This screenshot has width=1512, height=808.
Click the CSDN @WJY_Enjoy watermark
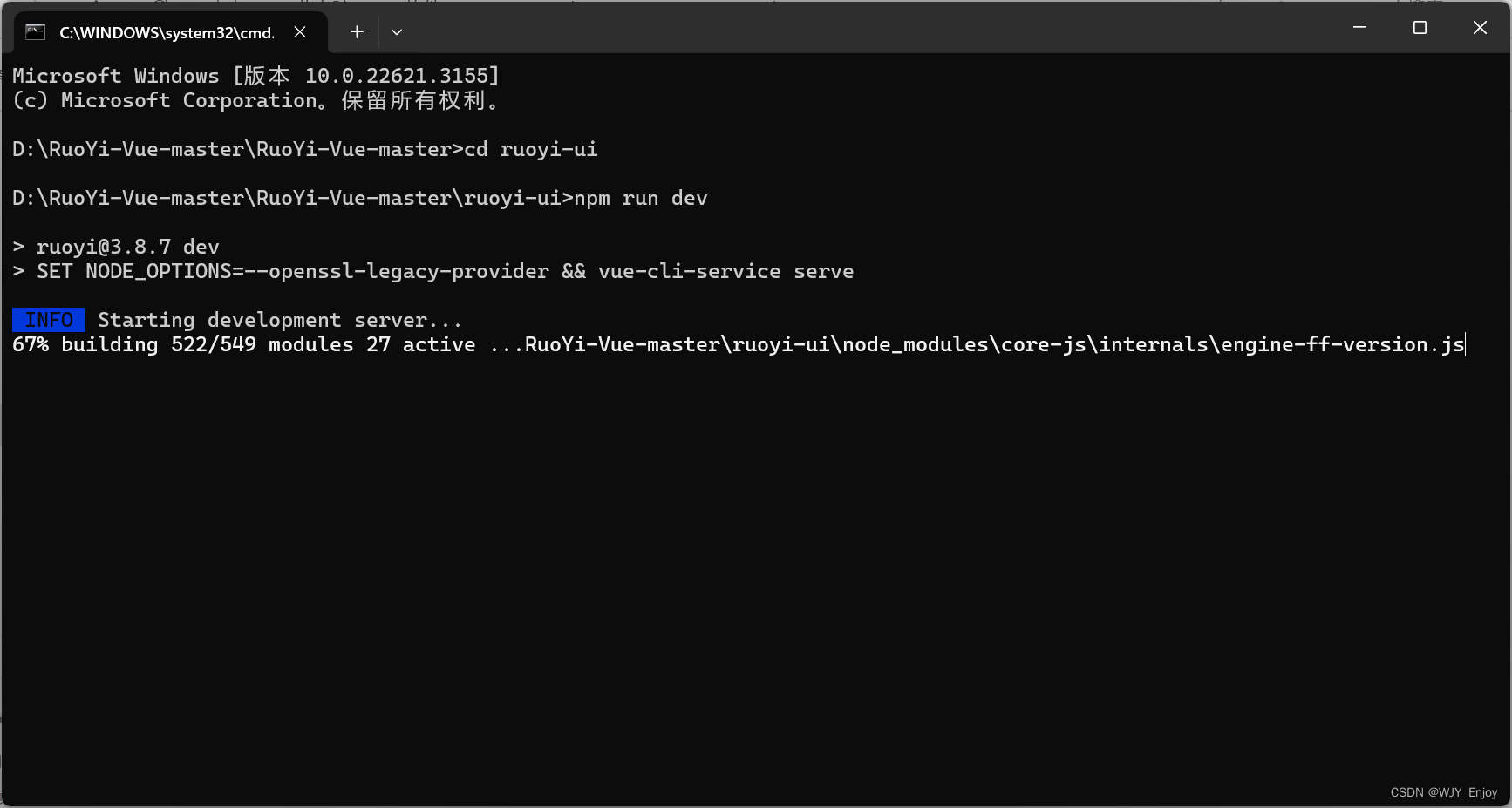pos(1443,792)
